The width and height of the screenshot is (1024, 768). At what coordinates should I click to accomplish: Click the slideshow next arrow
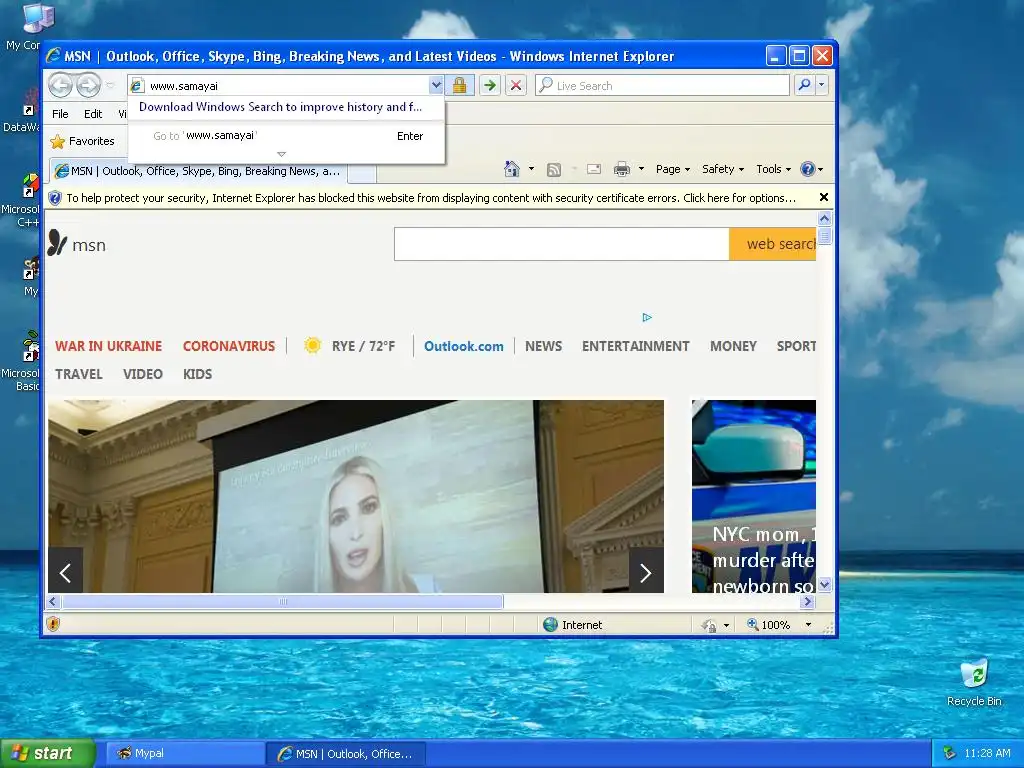pos(646,572)
